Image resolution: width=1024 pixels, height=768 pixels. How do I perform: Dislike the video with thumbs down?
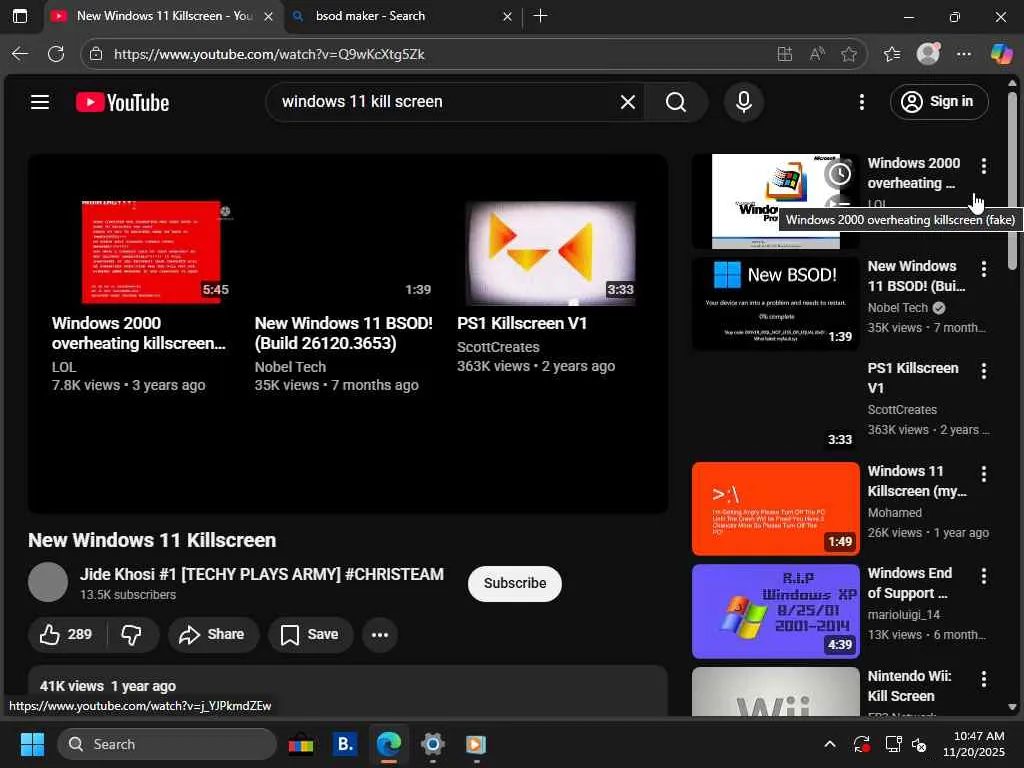[x=132, y=634]
